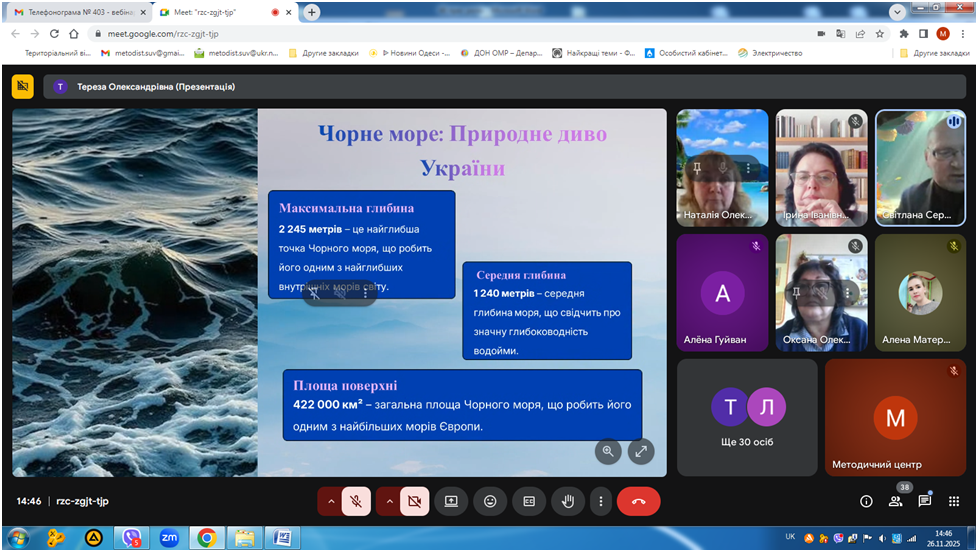Turn on the camera toggle
Screen dimensions: 978x552
tap(414, 501)
